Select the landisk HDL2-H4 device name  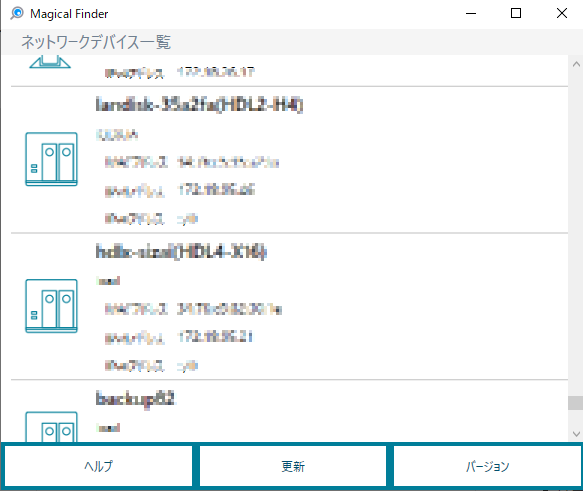point(199,105)
